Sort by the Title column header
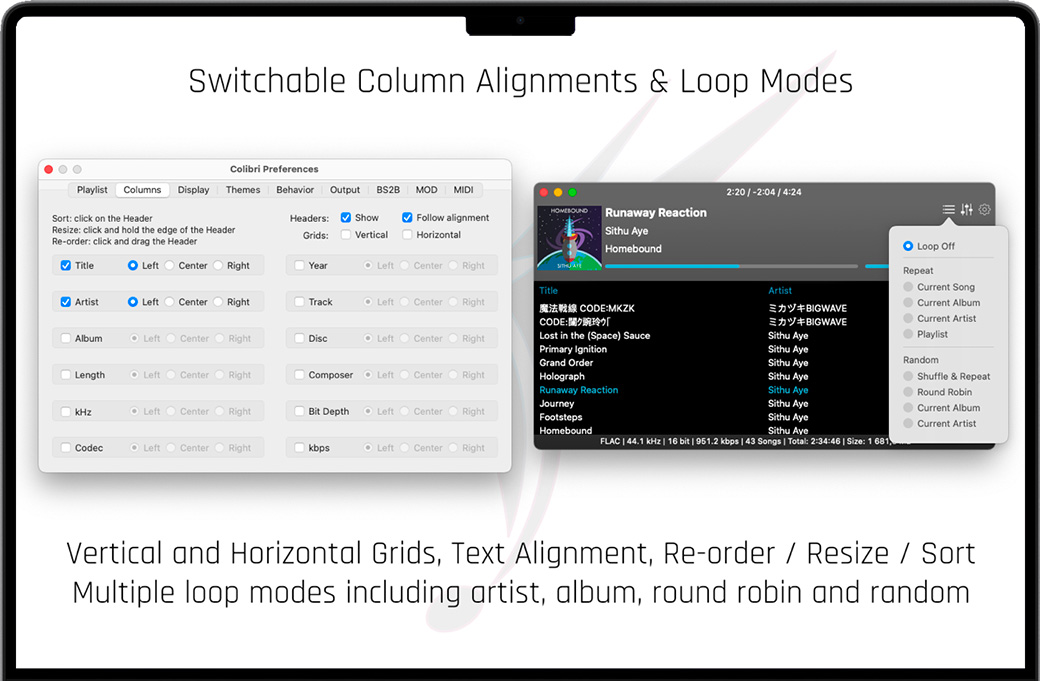The image size is (1040, 681). (x=549, y=291)
